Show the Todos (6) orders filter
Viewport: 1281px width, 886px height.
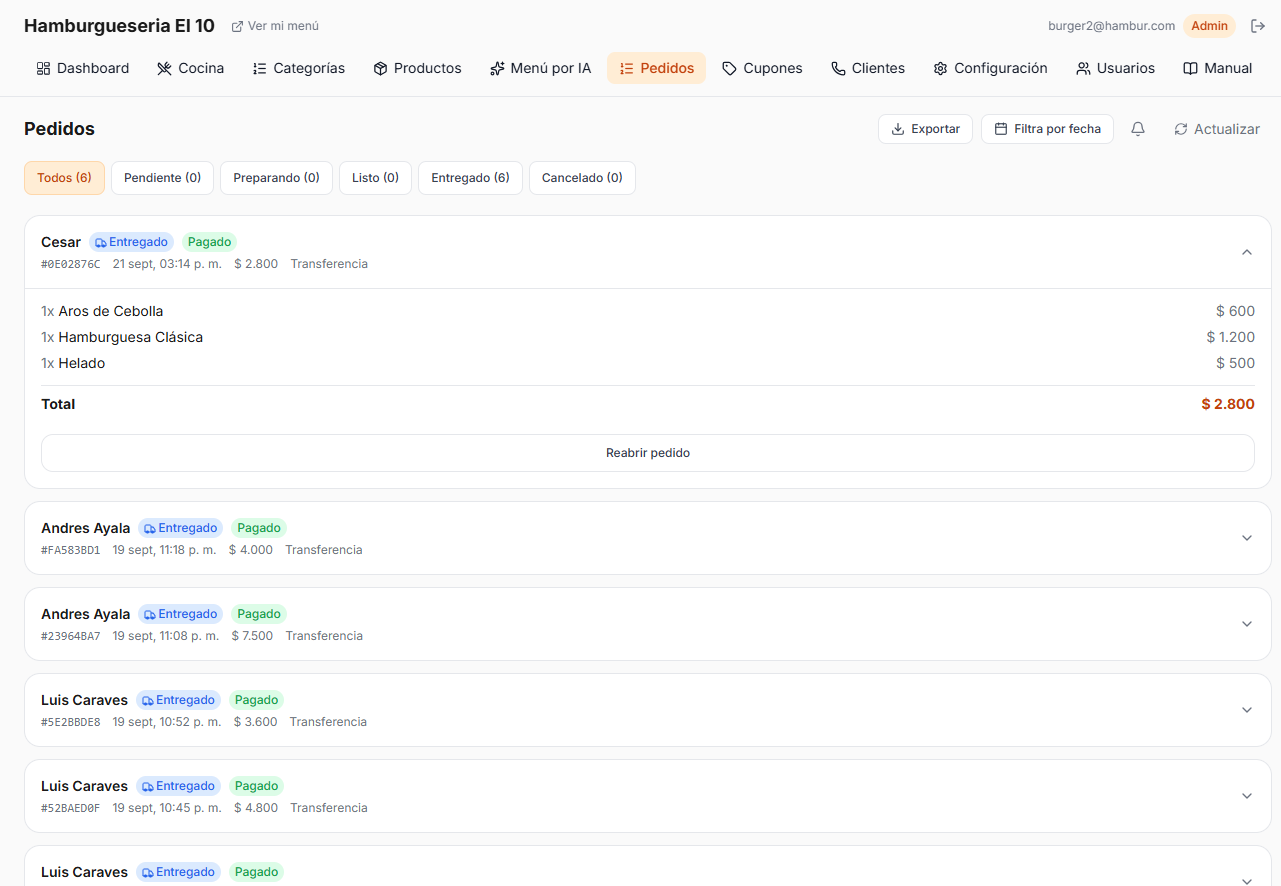[64, 178]
